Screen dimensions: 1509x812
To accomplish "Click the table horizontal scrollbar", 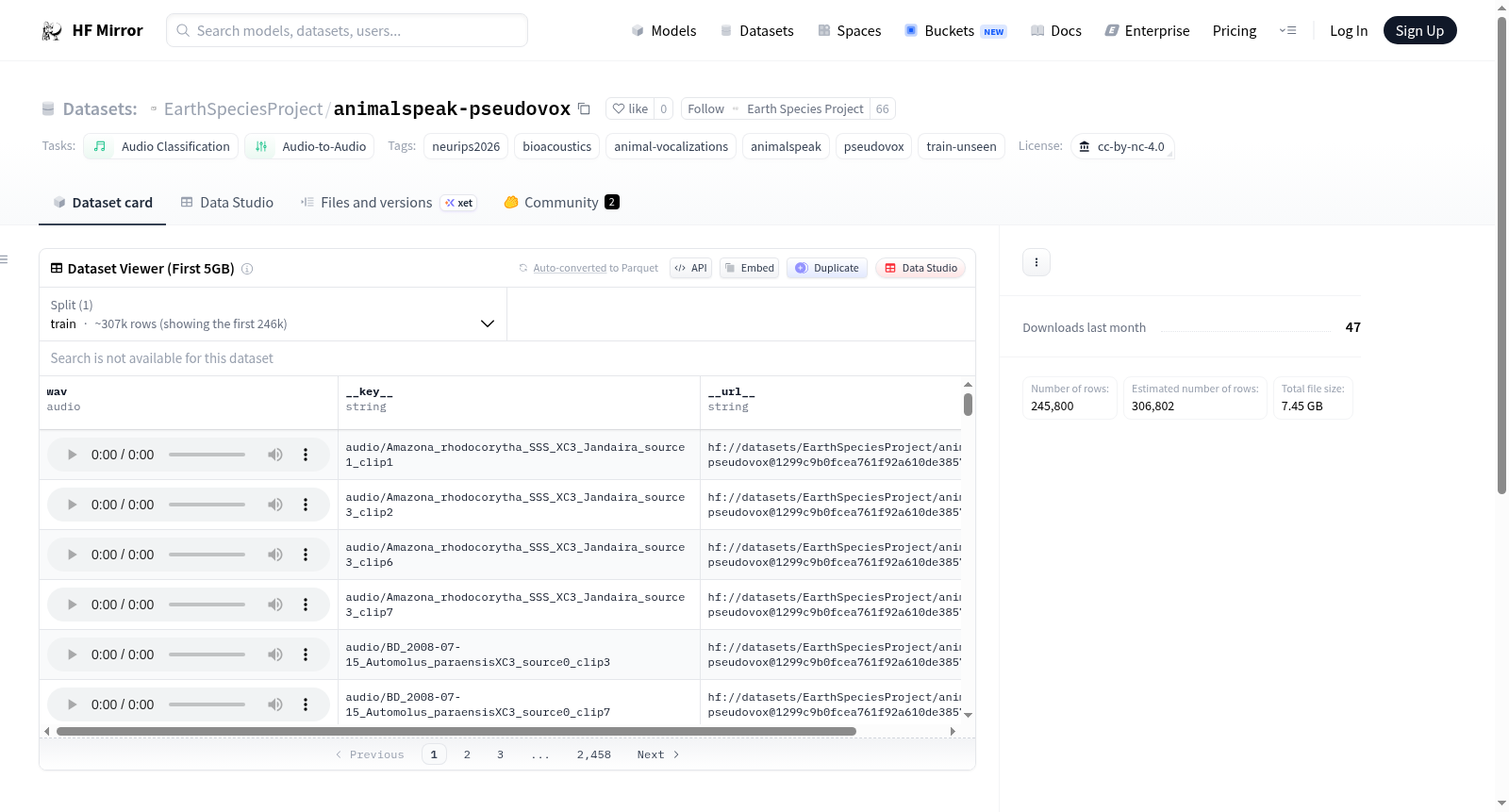I will (456, 732).
